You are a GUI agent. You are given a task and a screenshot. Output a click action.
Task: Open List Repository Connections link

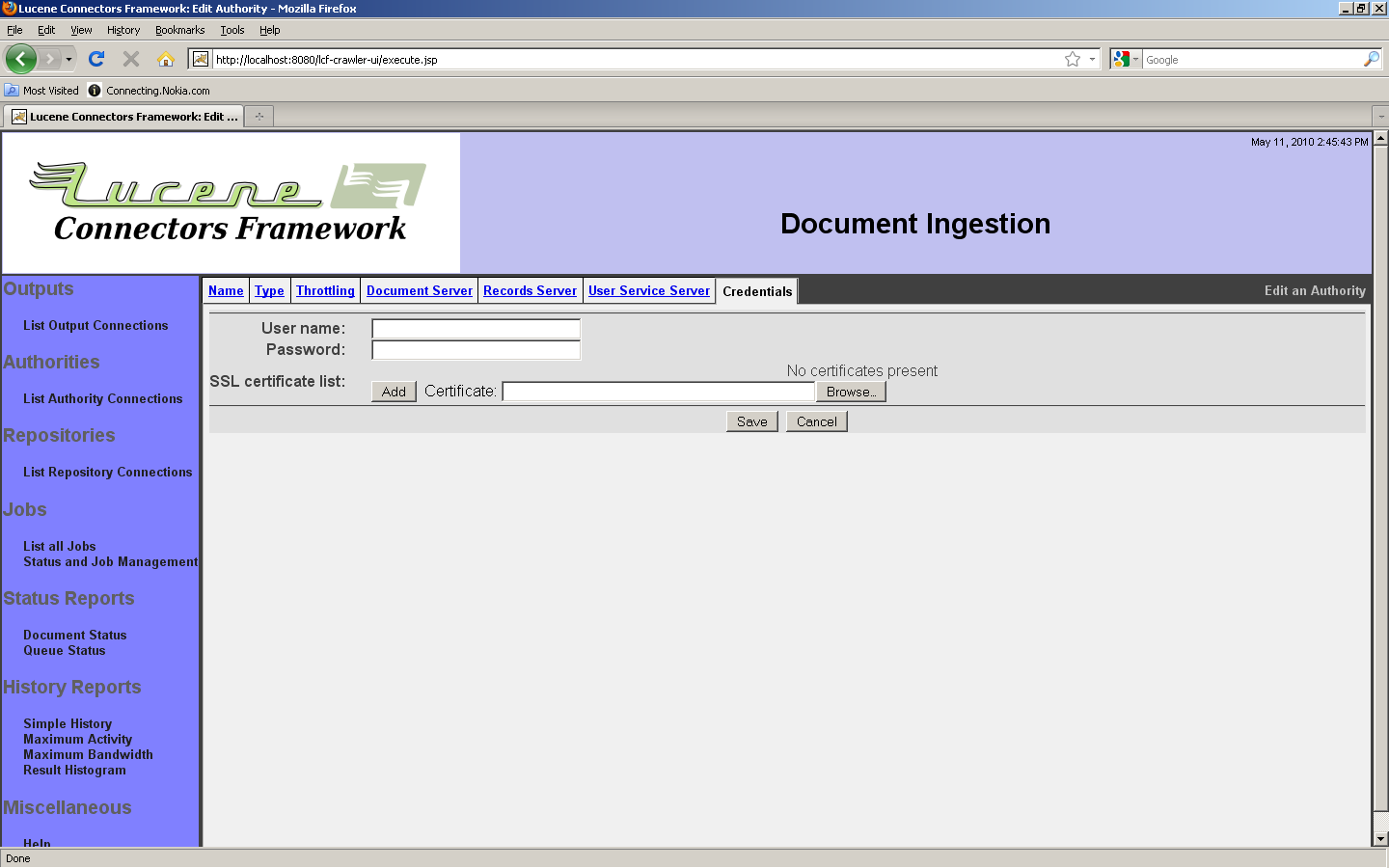click(107, 472)
